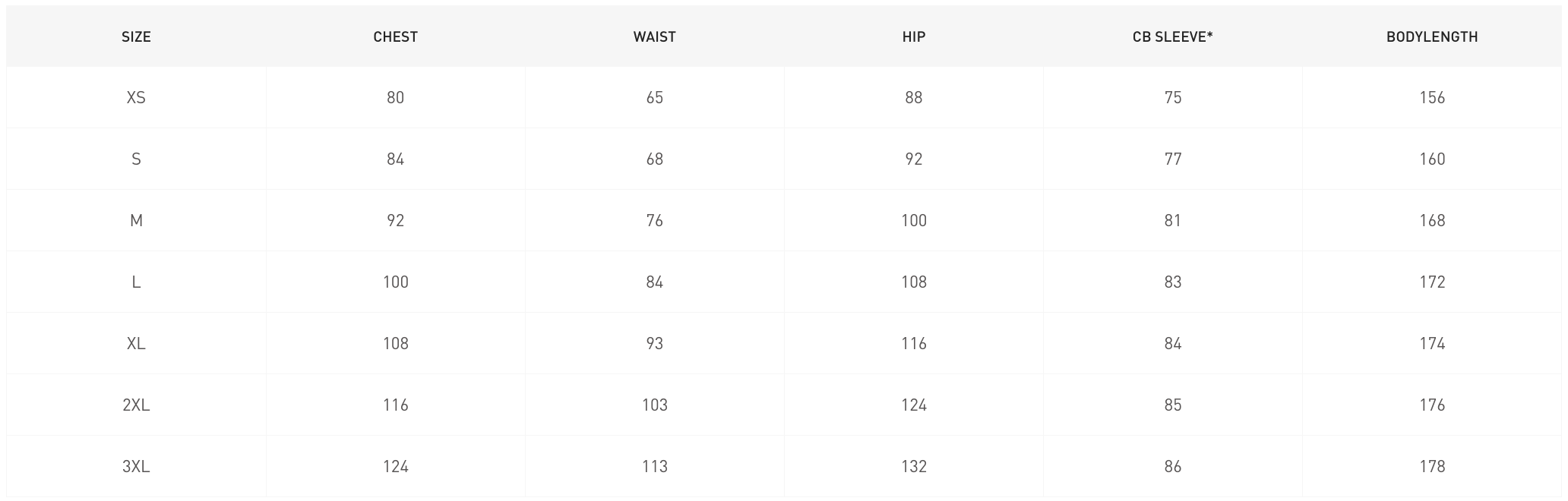
Task: Click waist value 76 for M
Action: click(654, 221)
